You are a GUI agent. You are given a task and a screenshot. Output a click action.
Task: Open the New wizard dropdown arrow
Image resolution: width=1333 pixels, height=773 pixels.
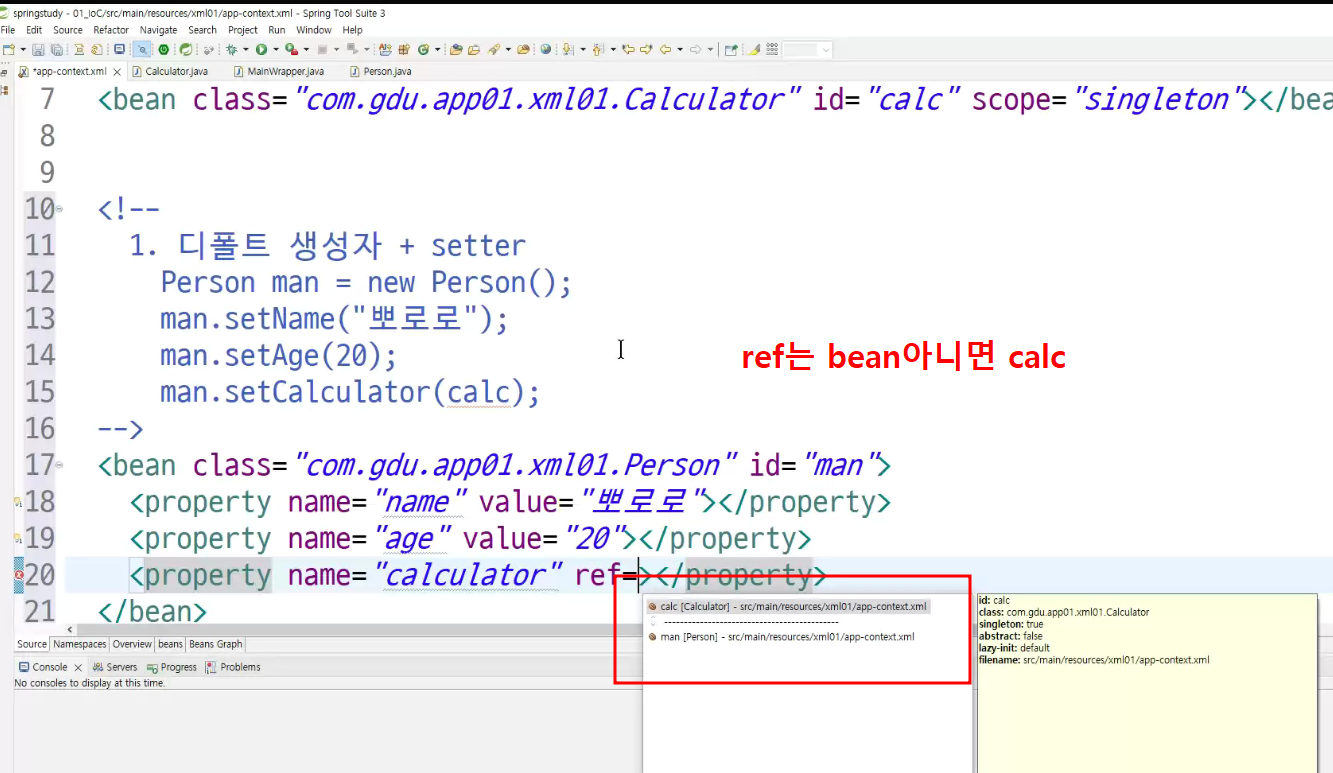click(x=23, y=49)
